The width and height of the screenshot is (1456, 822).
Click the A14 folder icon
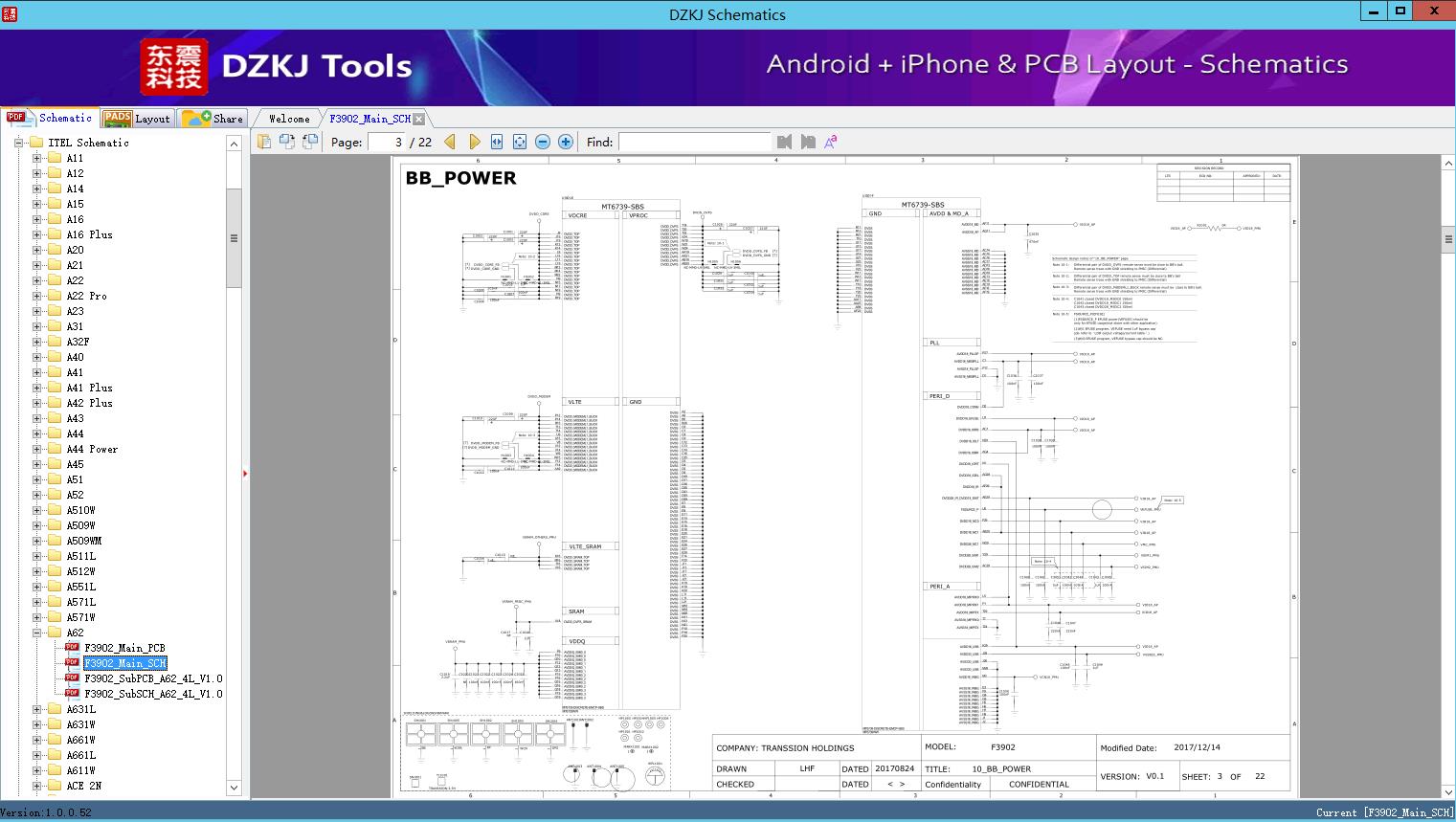coord(55,189)
